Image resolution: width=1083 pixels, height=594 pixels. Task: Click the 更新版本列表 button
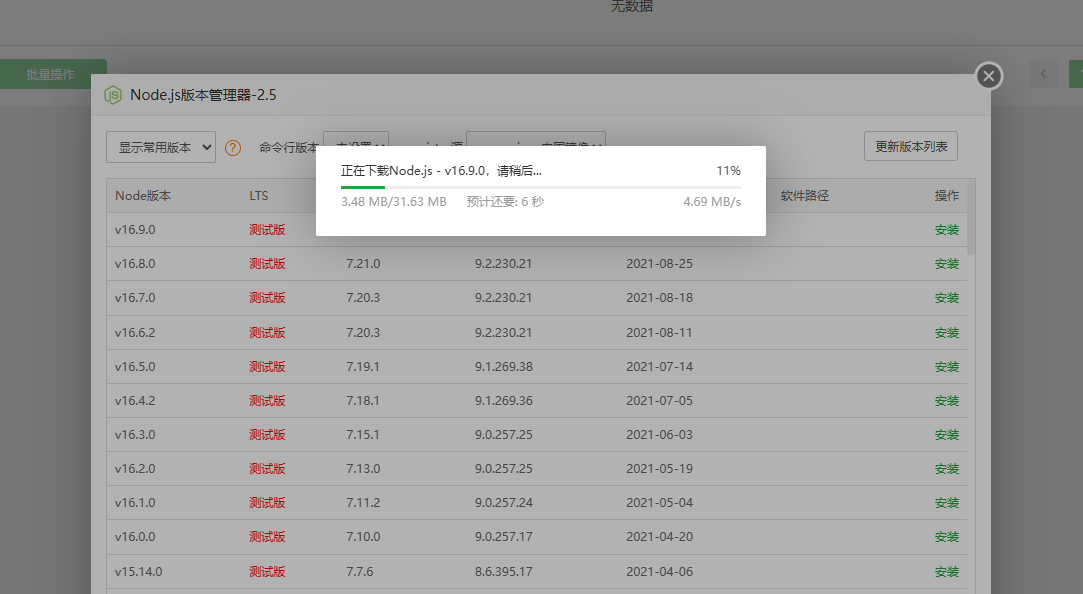(x=910, y=146)
